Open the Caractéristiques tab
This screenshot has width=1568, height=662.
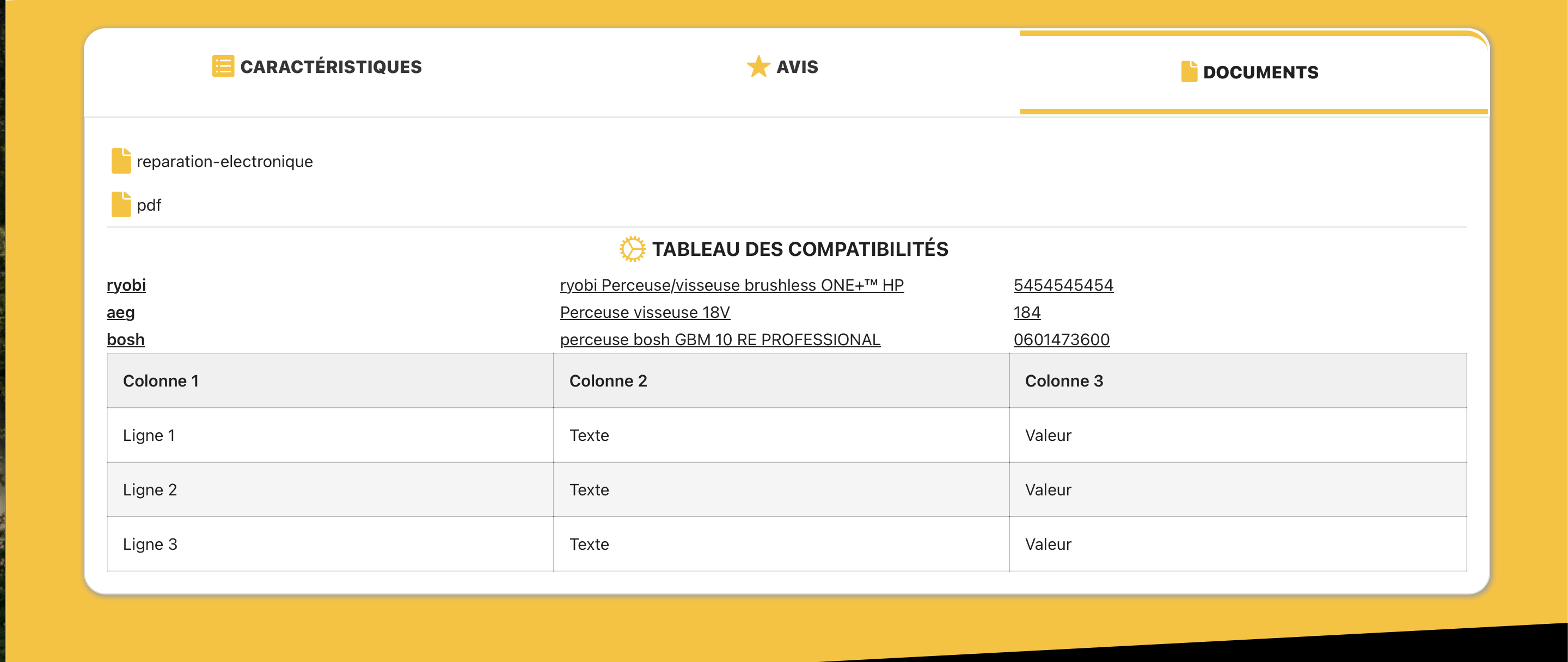330,67
